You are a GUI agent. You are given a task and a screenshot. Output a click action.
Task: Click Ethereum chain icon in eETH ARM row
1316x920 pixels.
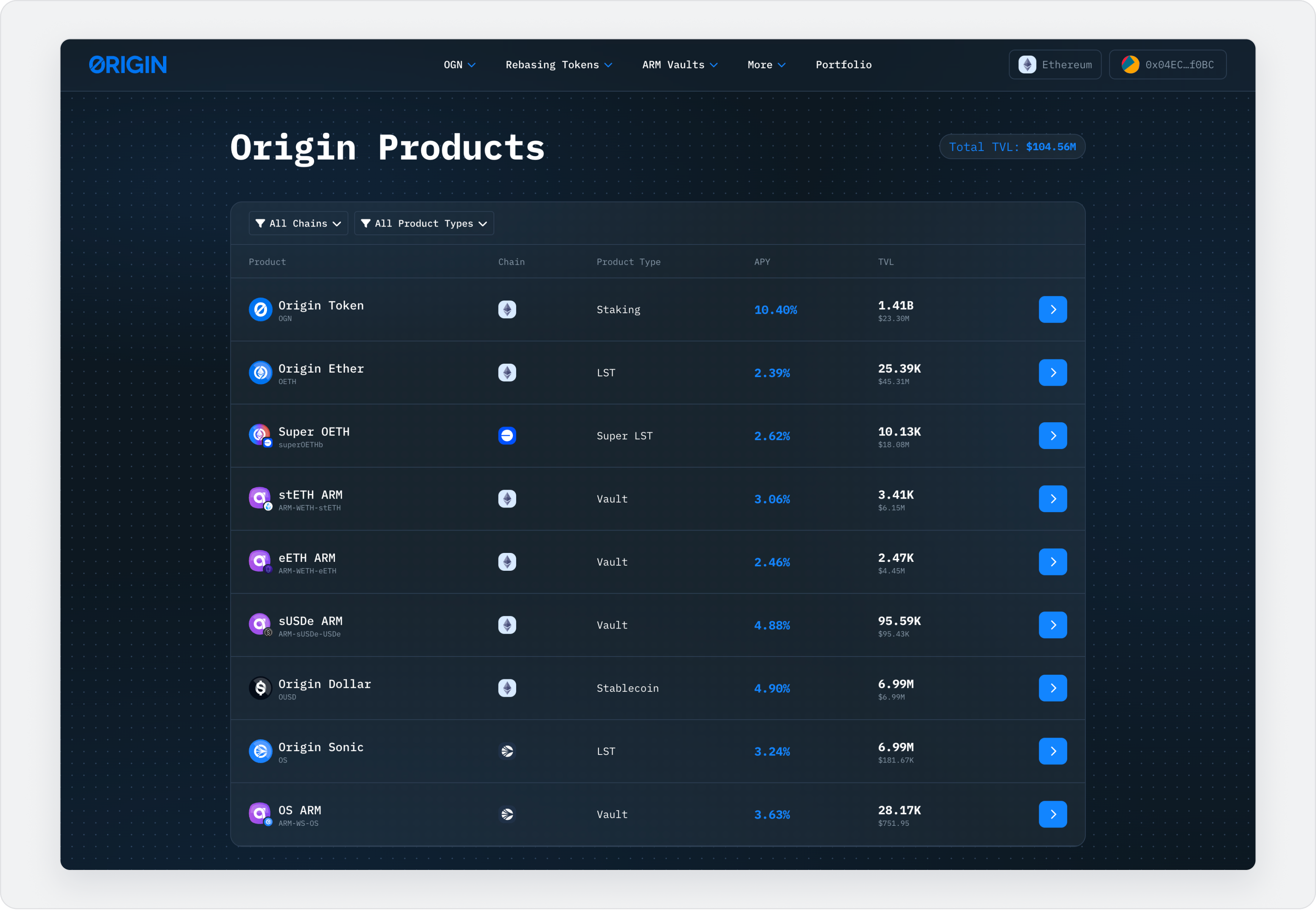click(507, 562)
